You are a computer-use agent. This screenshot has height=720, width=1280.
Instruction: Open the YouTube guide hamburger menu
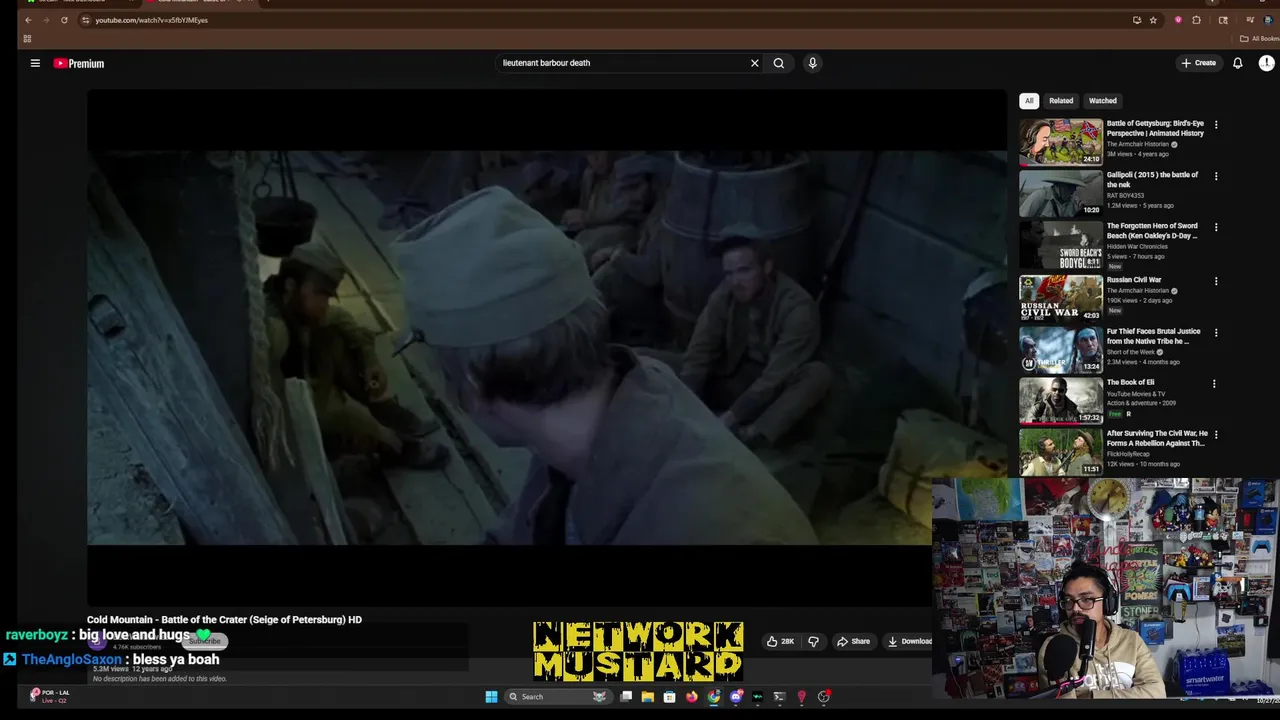tap(35, 63)
